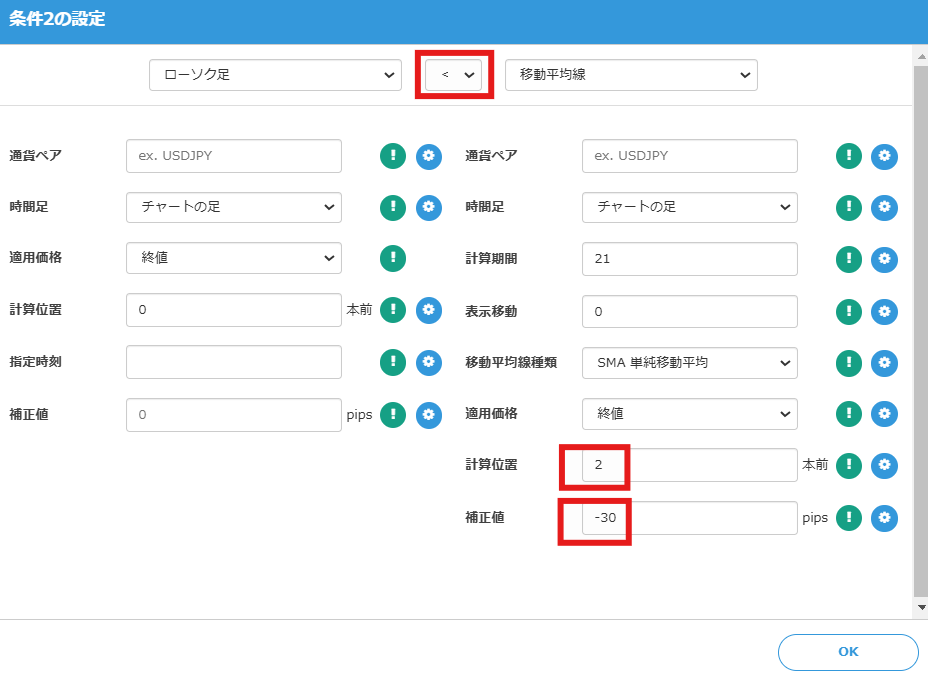Click the left 通貨ペア input field

point(234,156)
